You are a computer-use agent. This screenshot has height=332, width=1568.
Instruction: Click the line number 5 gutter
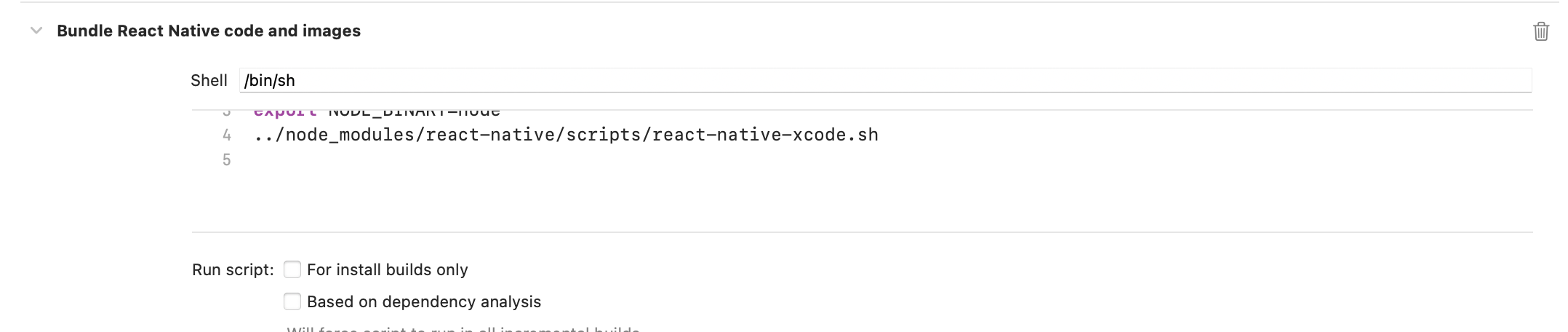point(227,160)
